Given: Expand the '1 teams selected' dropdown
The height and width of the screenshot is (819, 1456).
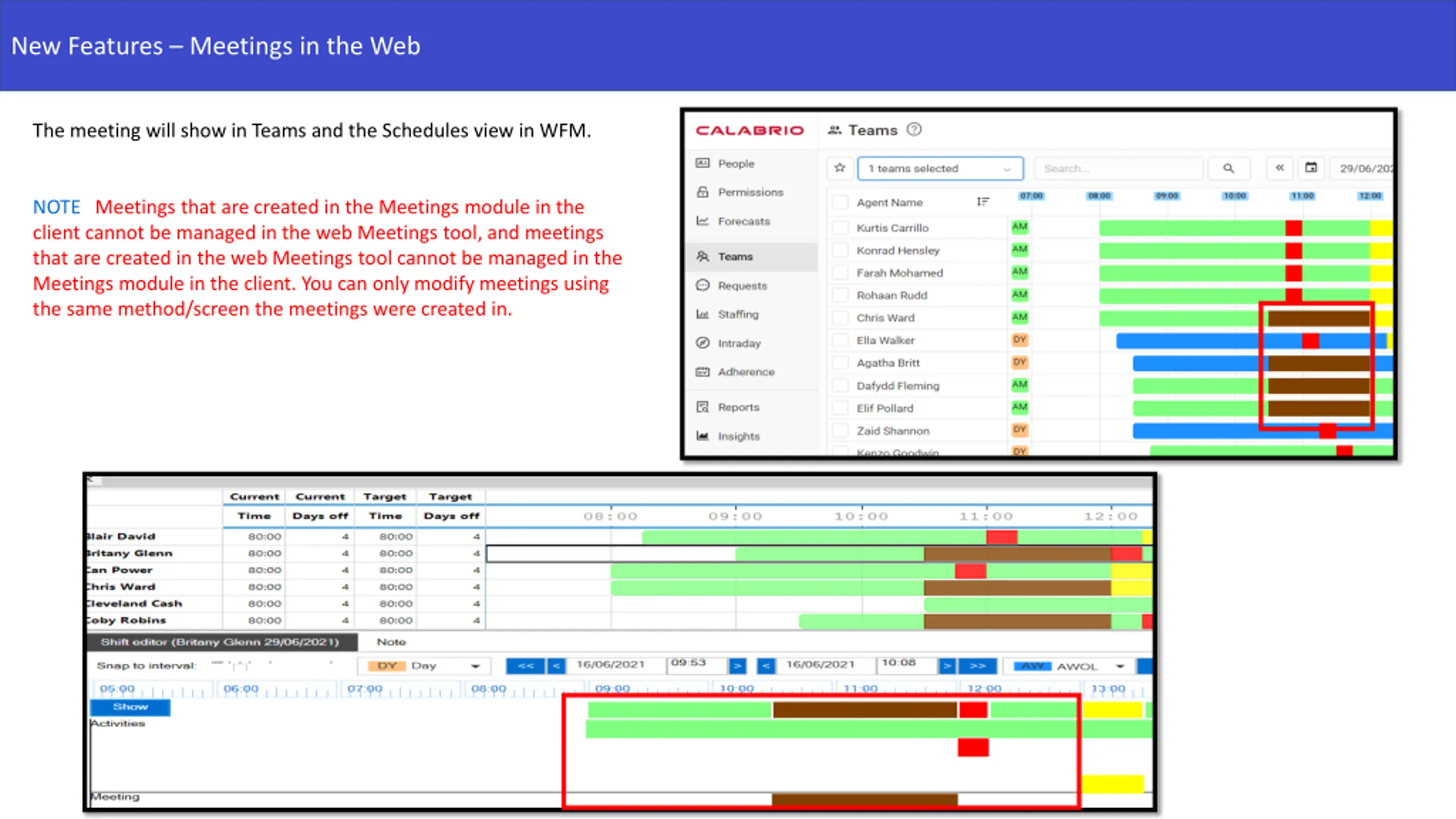Looking at the screenshot, I should click(940, 168).
